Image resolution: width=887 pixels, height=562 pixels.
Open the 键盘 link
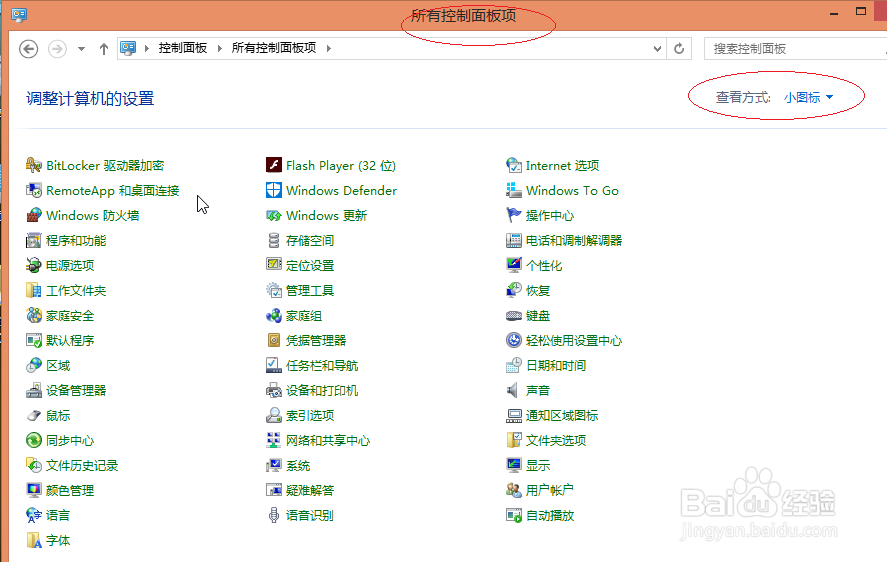(538, 316)
